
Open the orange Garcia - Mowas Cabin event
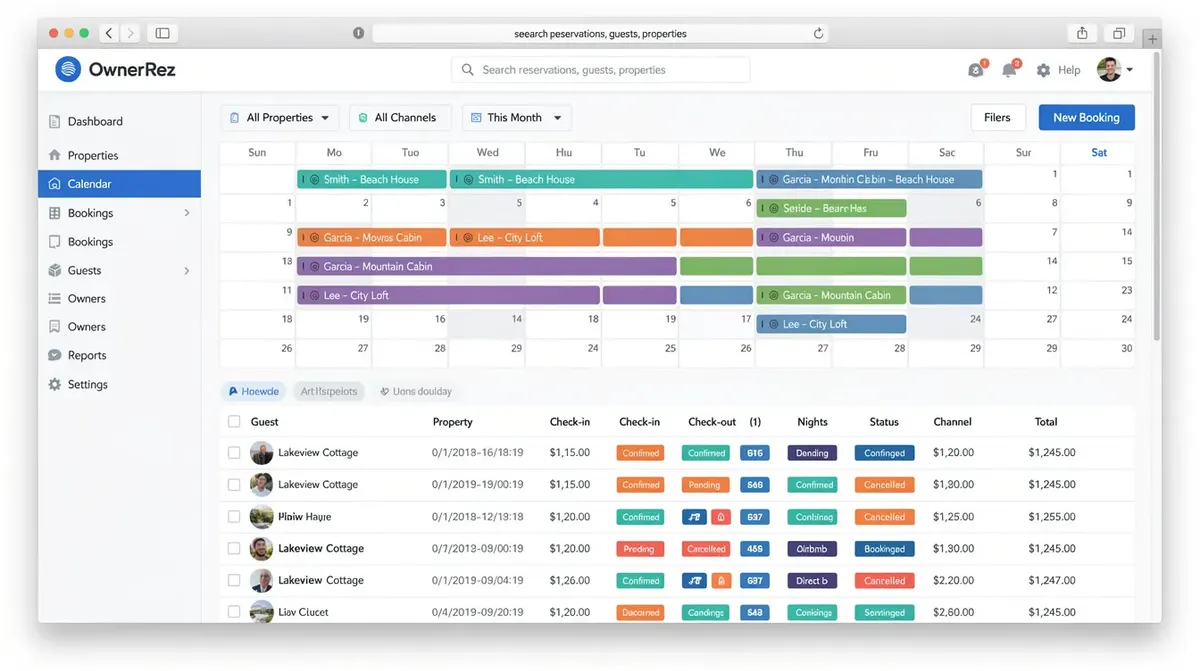tap(372, 238)
